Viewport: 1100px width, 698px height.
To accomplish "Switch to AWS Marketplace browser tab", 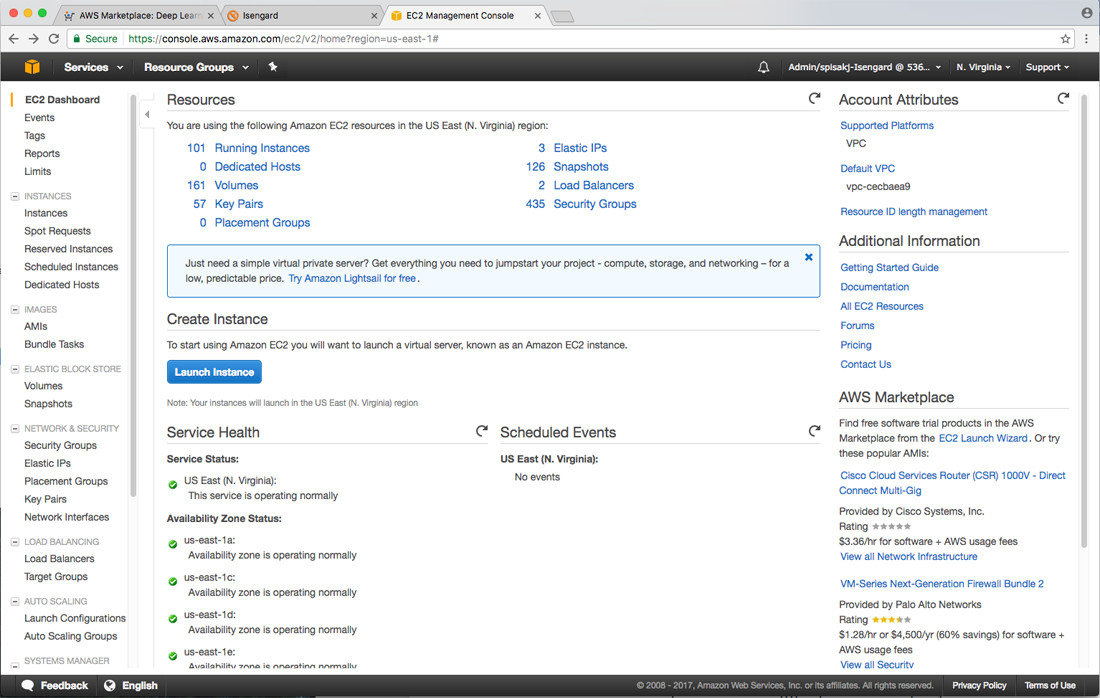I will (140, 15).
